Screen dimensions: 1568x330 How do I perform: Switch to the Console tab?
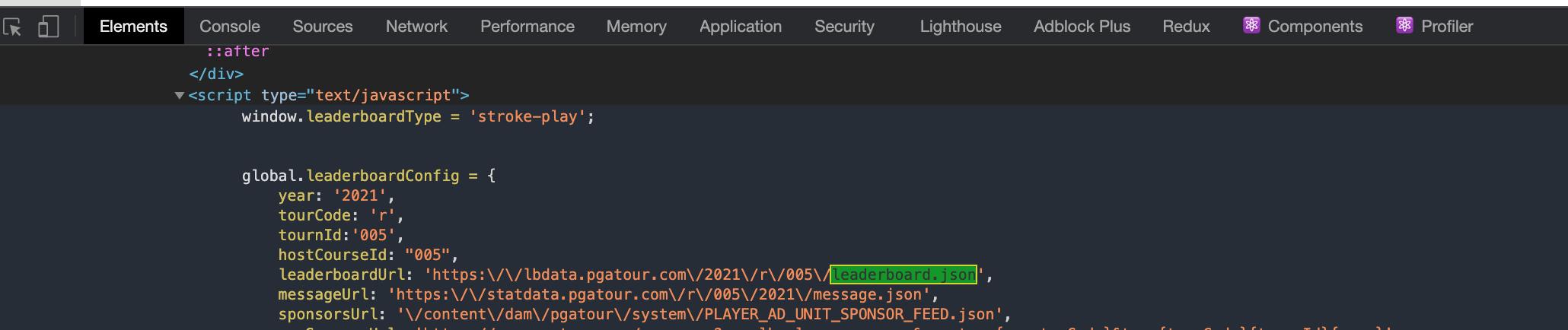[x=229, y=27]
